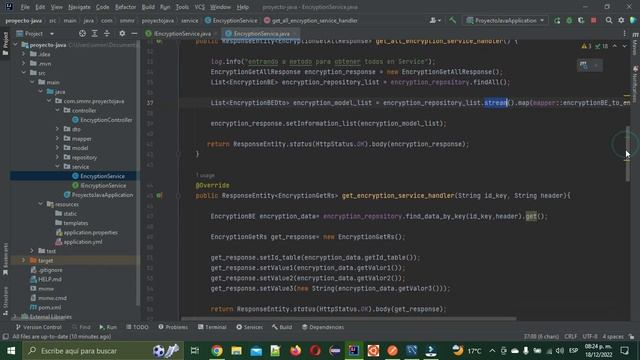Collapse the src folder
640x360 pixels.
click(x=24, y=73)
